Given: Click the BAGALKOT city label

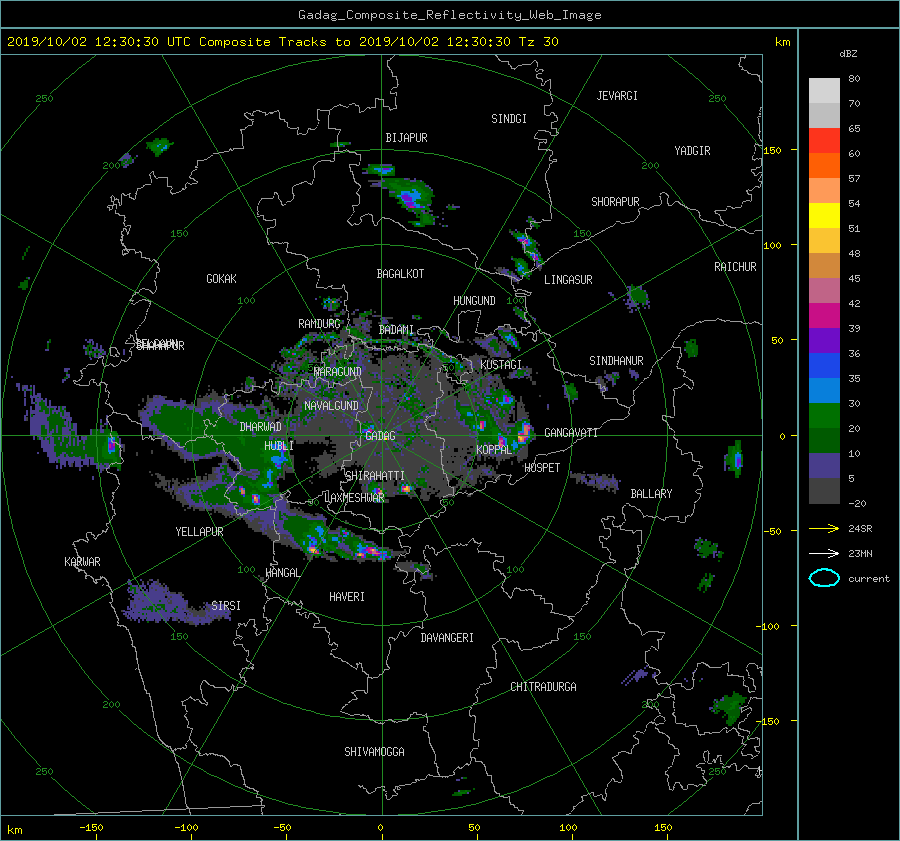Looking at the screenshot, I should pyautogui.click(x=400, y=274).
